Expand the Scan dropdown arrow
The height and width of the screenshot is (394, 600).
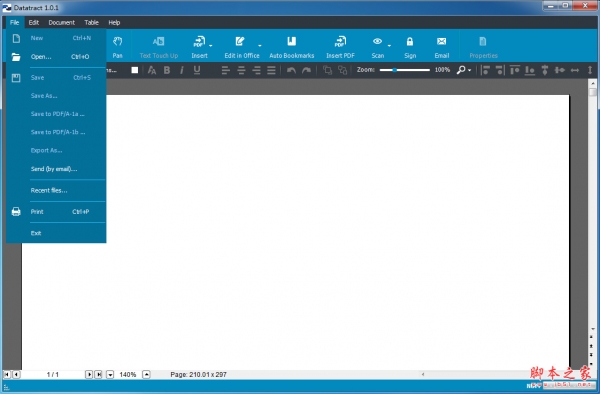pos(389,46)
